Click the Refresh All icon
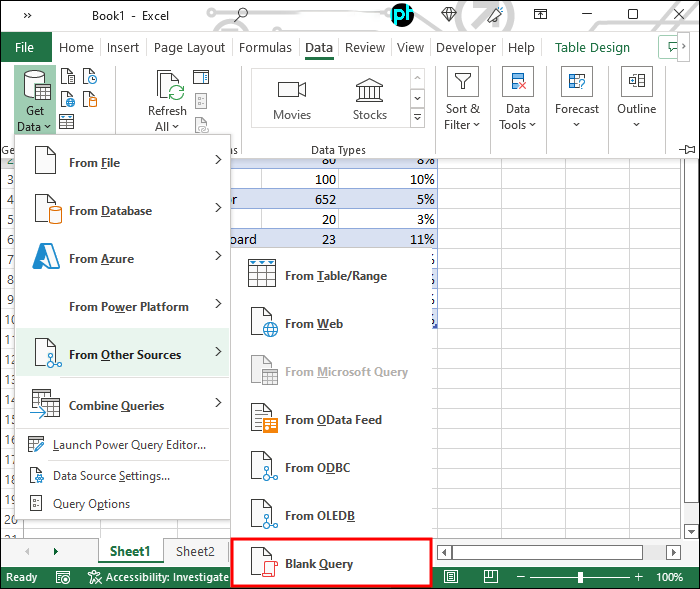This screenshot has width=700, height=589. point(167,100)
